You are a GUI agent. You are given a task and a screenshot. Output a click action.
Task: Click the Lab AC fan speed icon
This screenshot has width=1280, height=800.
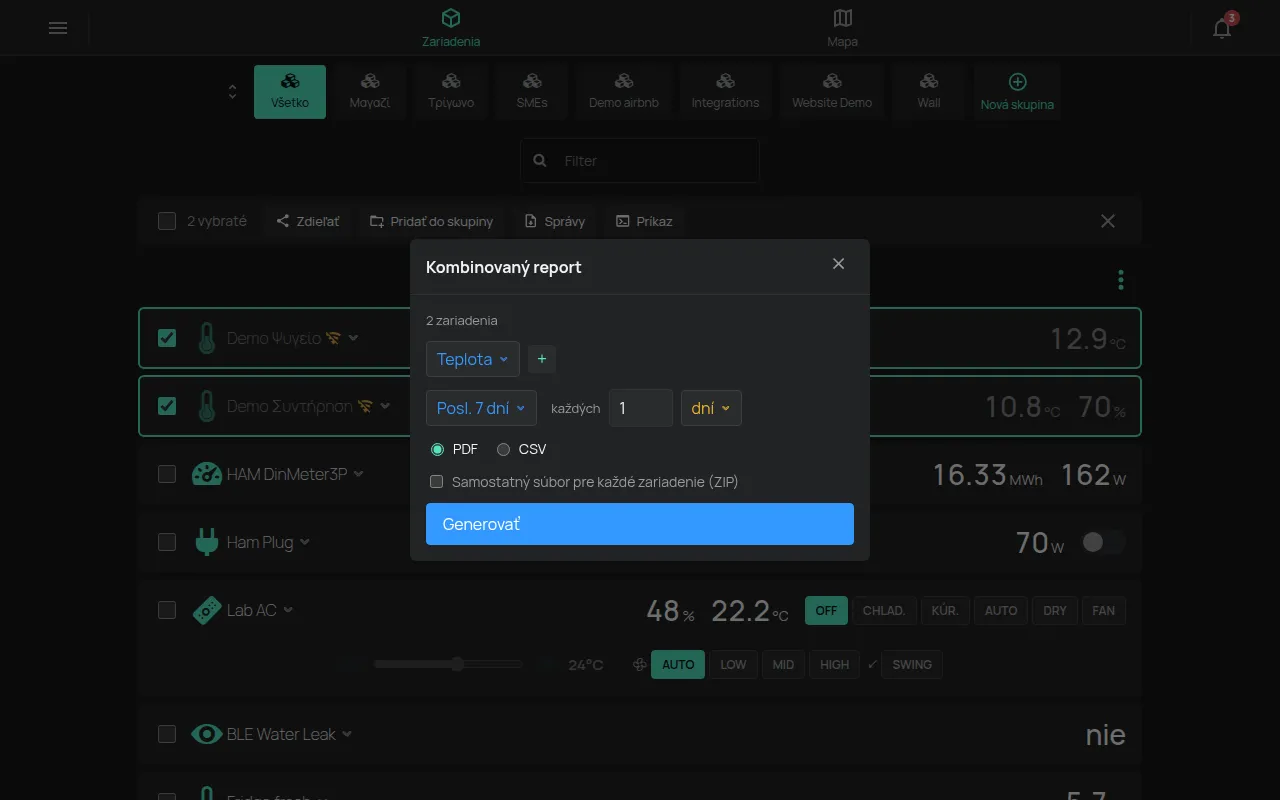639,665
